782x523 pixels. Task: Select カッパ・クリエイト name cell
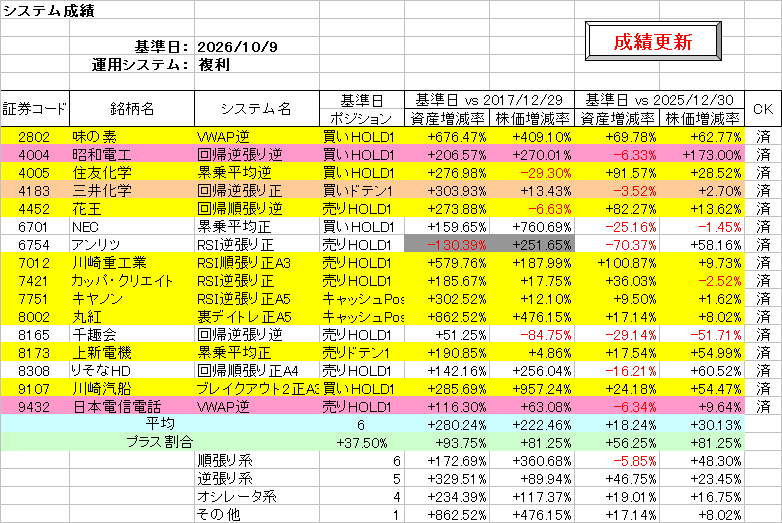pos(132,281)
